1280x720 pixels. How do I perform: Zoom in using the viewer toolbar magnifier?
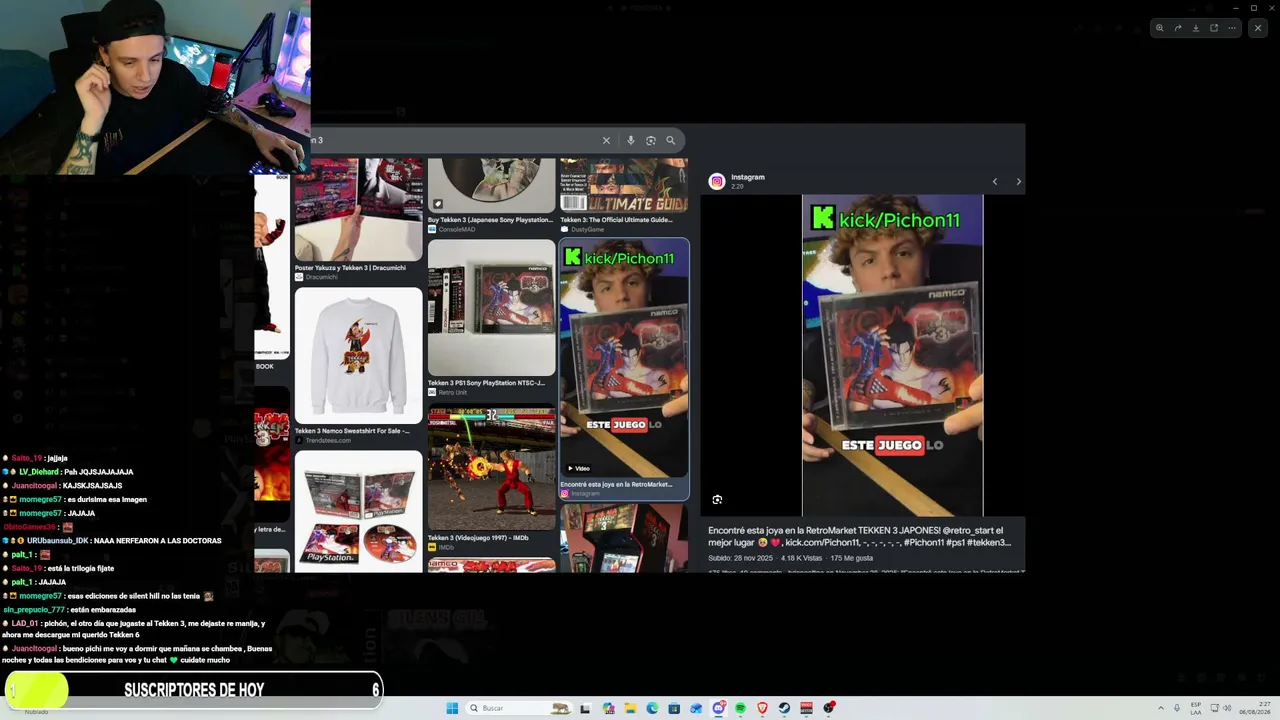(x=1159, y=28)
